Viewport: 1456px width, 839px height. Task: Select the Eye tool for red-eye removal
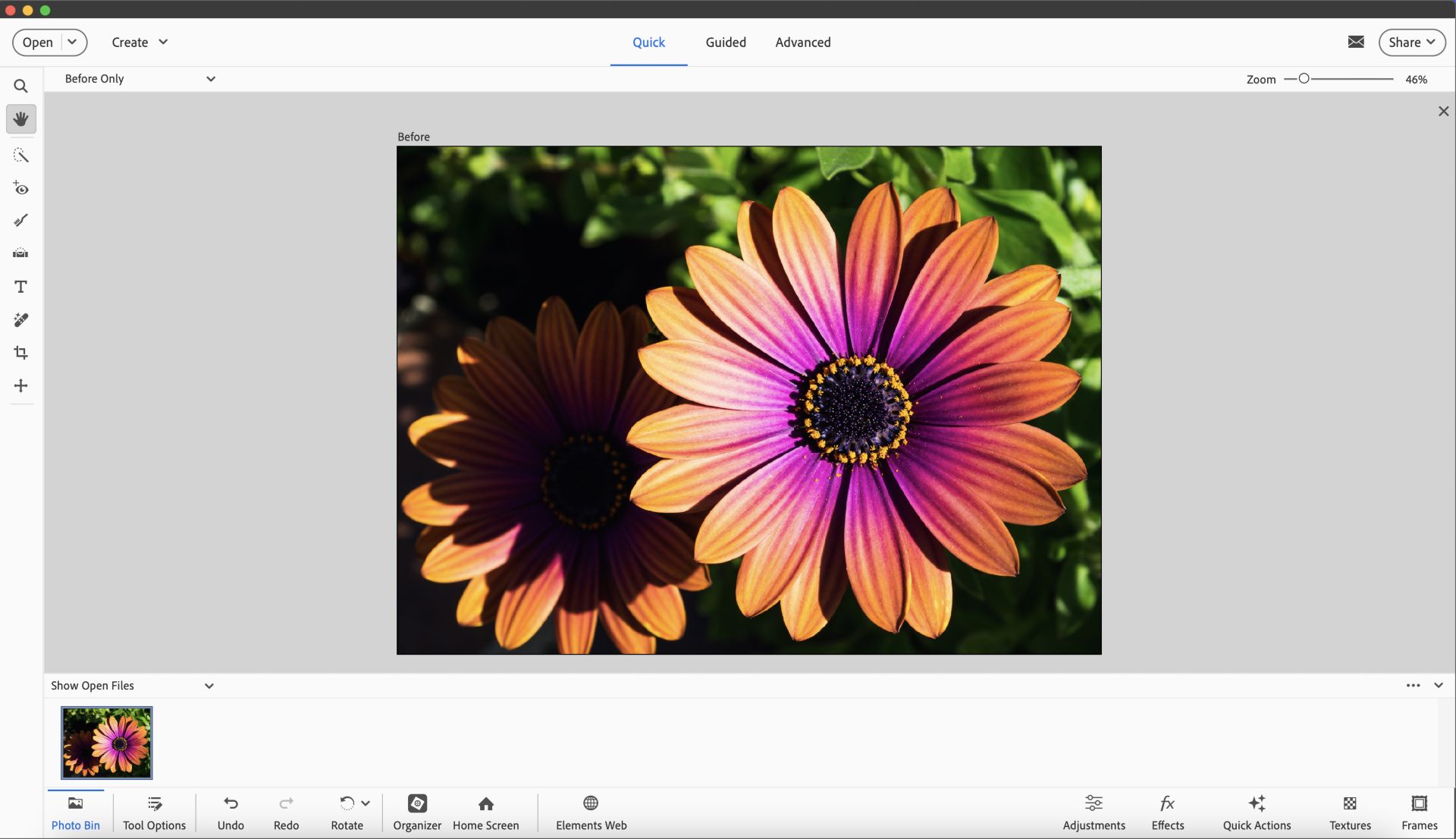tap(20, 188)
